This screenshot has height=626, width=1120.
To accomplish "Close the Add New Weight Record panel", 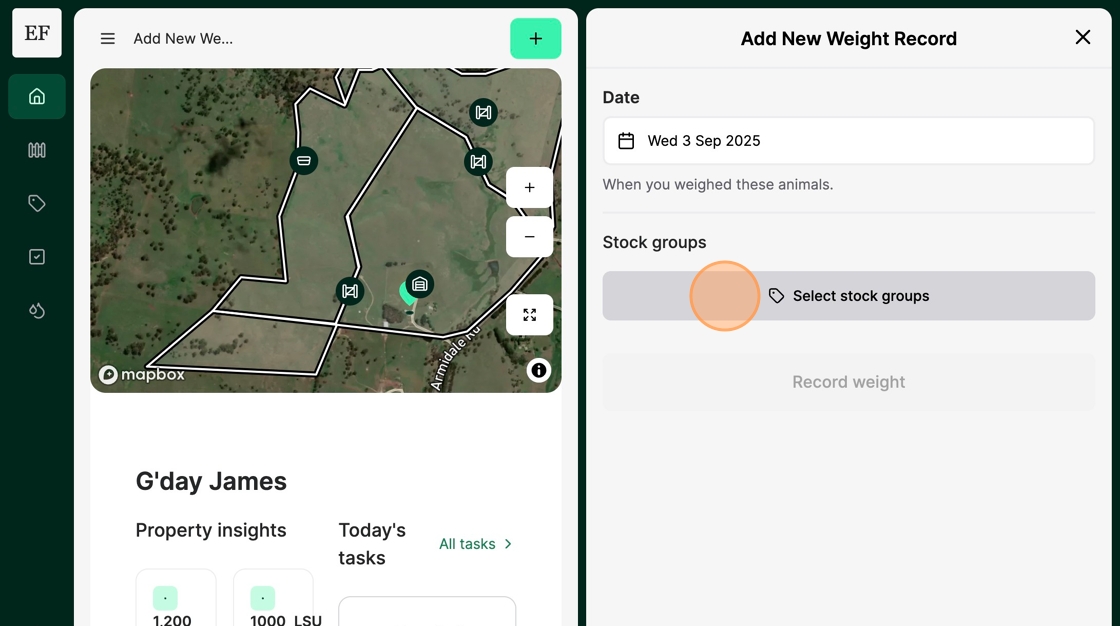I will [x=1083, y=37].
